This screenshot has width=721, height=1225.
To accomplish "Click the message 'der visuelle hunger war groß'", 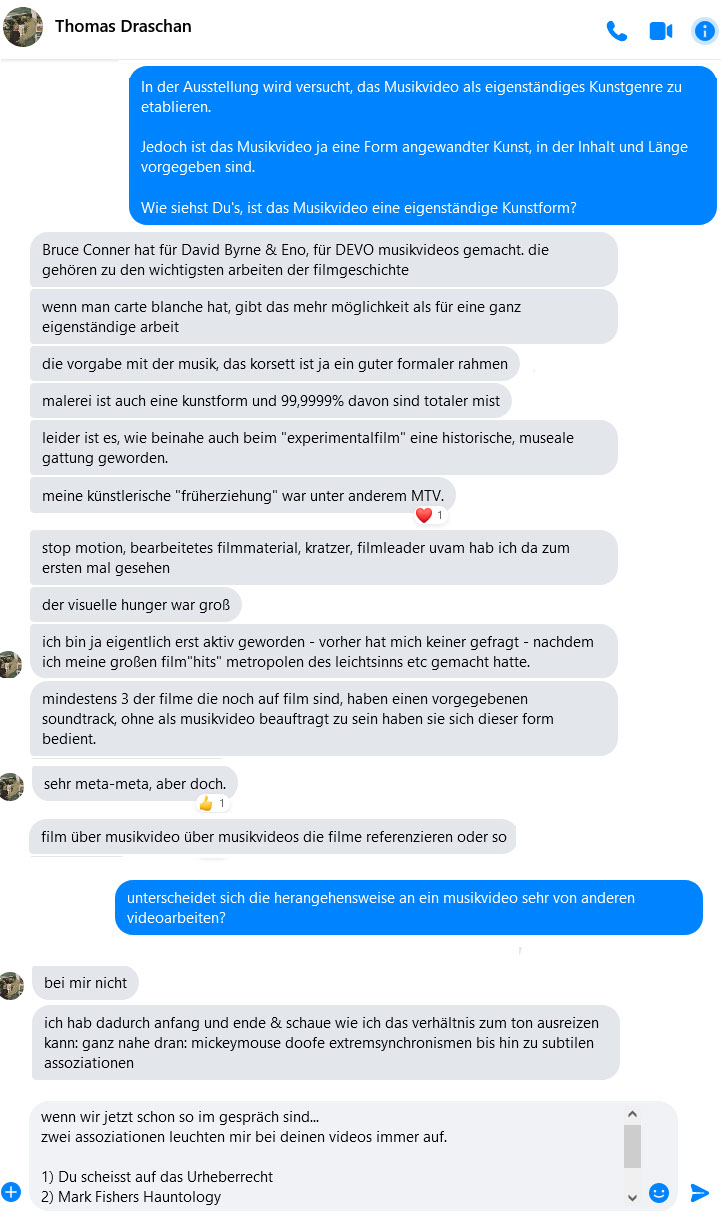I will tap(136, 604).
